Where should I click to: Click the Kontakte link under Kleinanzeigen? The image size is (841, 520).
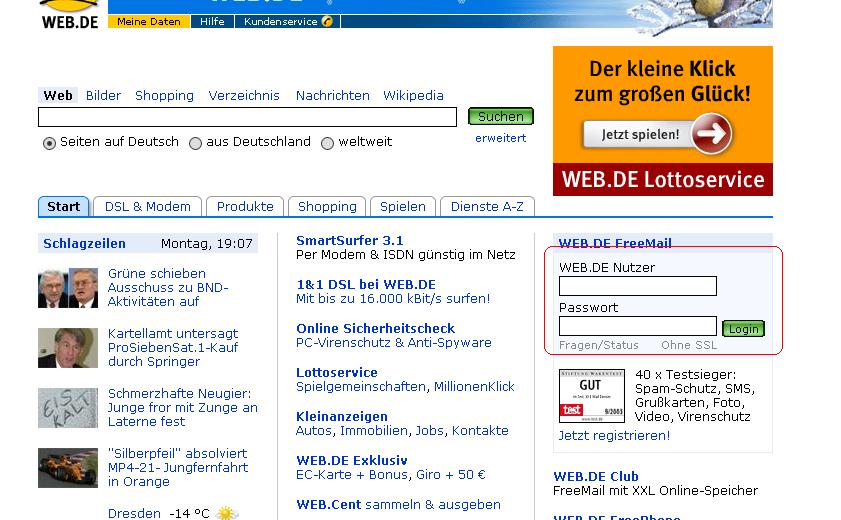pyautogui.click(x=480, y=430)
